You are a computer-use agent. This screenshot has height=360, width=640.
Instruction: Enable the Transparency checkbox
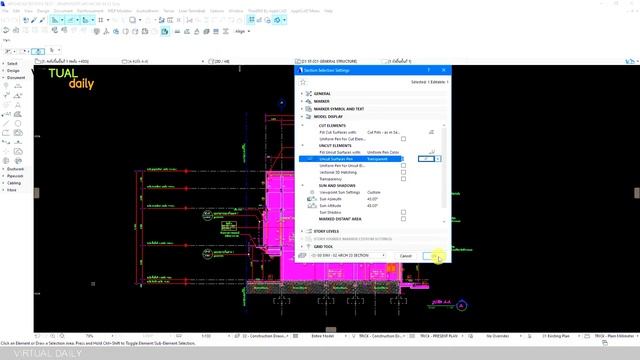point(403,179)
